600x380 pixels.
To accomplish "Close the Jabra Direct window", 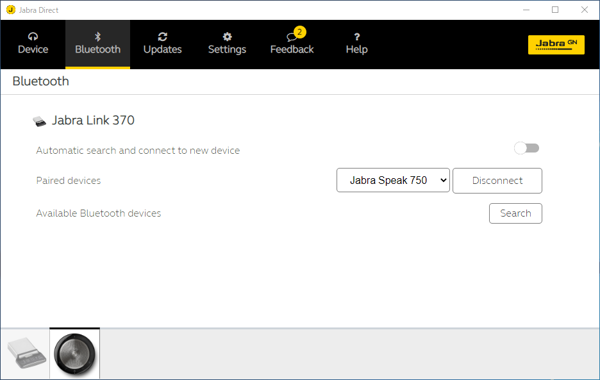I will 584,10.
